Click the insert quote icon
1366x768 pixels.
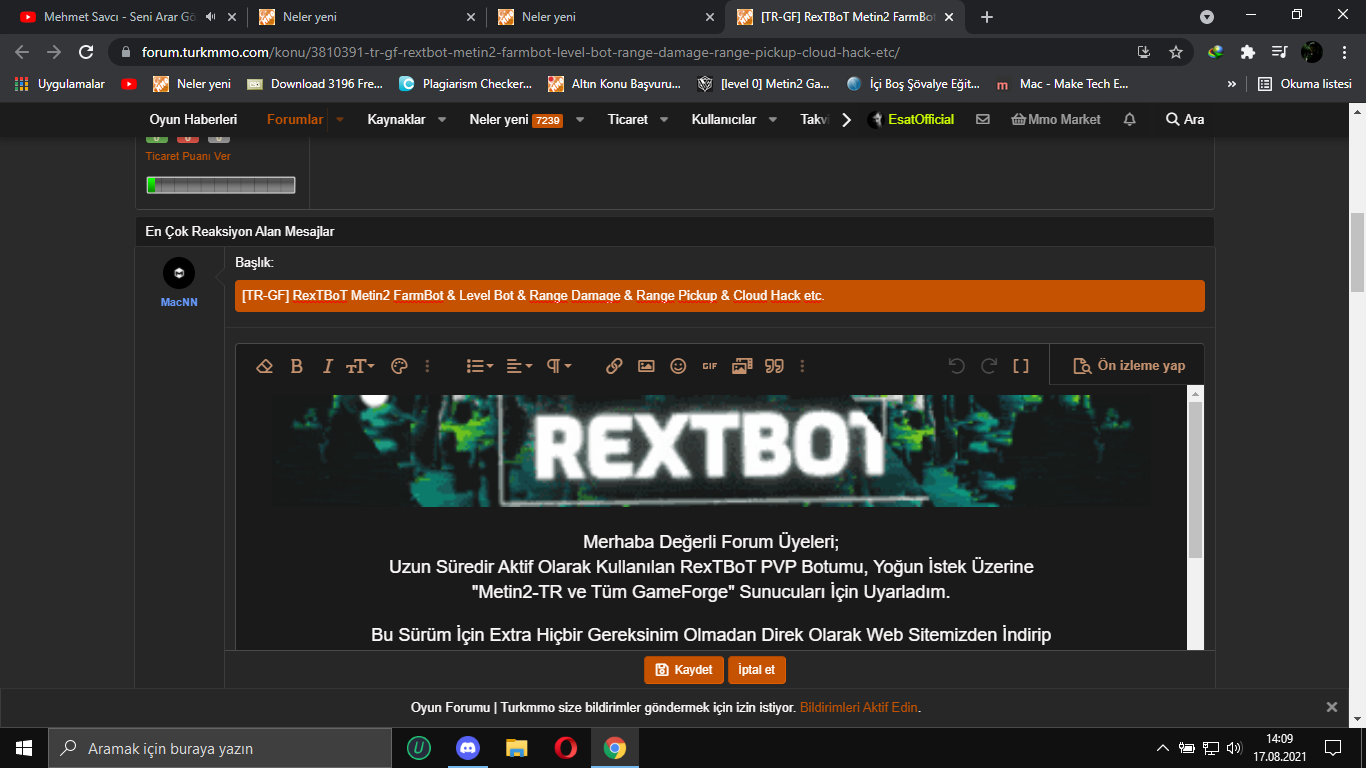pyautogui.click(x=774, y=366)
